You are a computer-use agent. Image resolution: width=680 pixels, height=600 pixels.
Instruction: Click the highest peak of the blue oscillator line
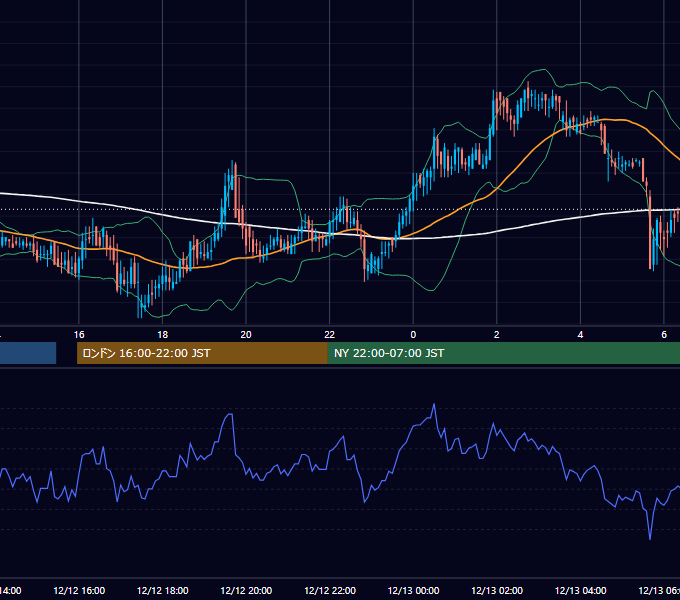tap(434, 404)
